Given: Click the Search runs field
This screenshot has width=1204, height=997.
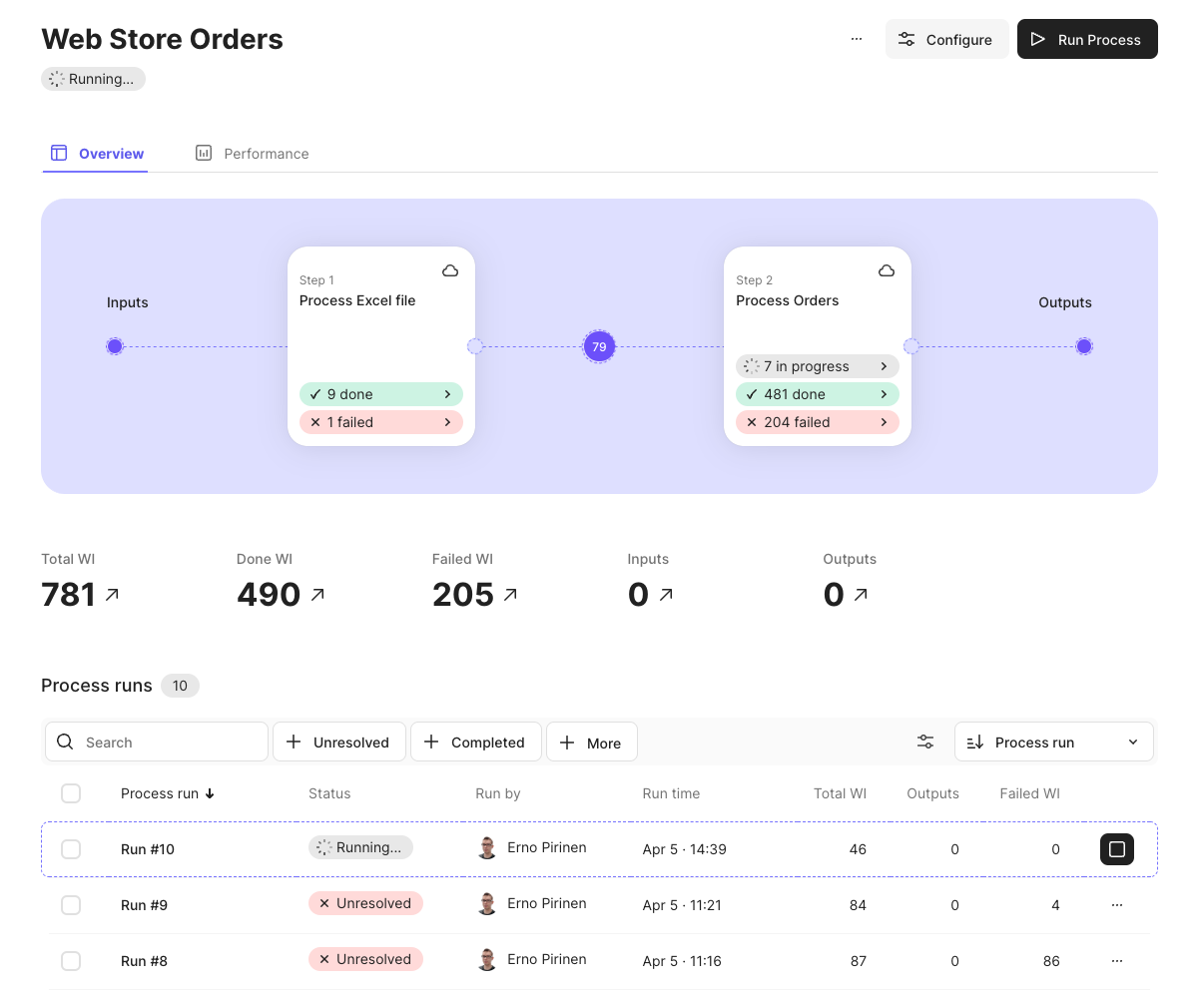Looking at the screenshot, I should pyautogui.click(x=157, y=742).
